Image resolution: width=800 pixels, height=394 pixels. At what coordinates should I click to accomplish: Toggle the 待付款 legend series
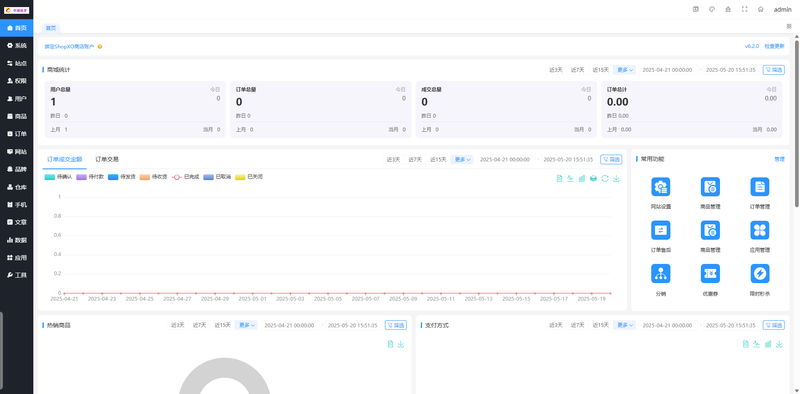point(90,177)
